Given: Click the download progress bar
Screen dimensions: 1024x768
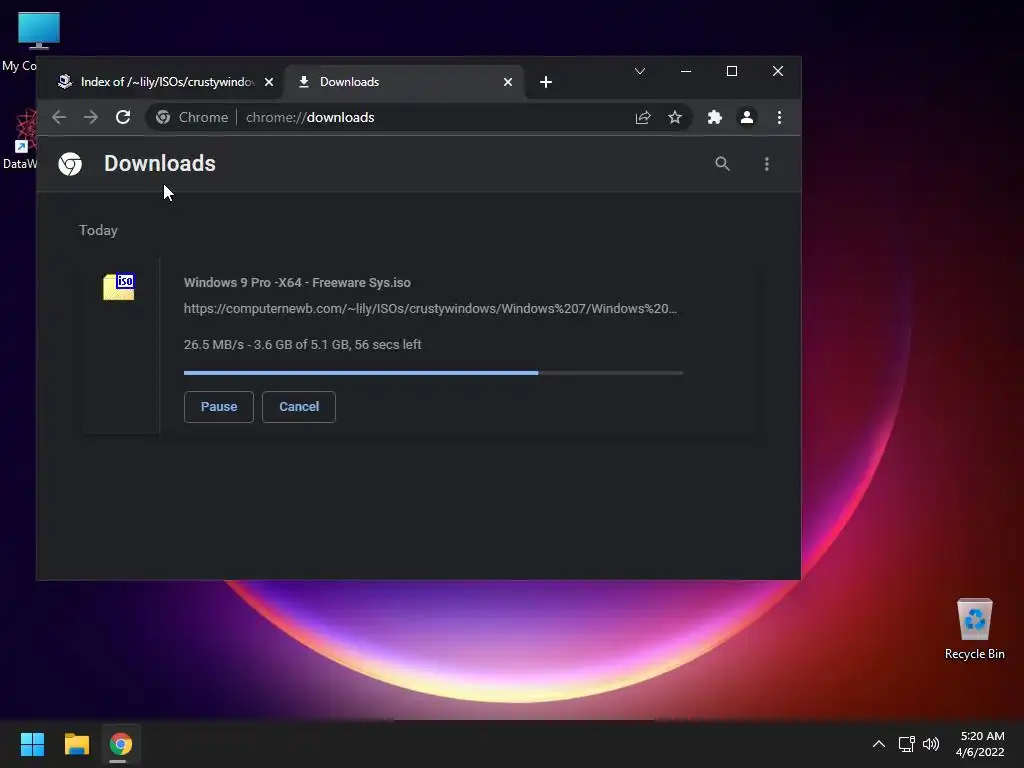Looking at the screenshot, I should pos(434,373).
